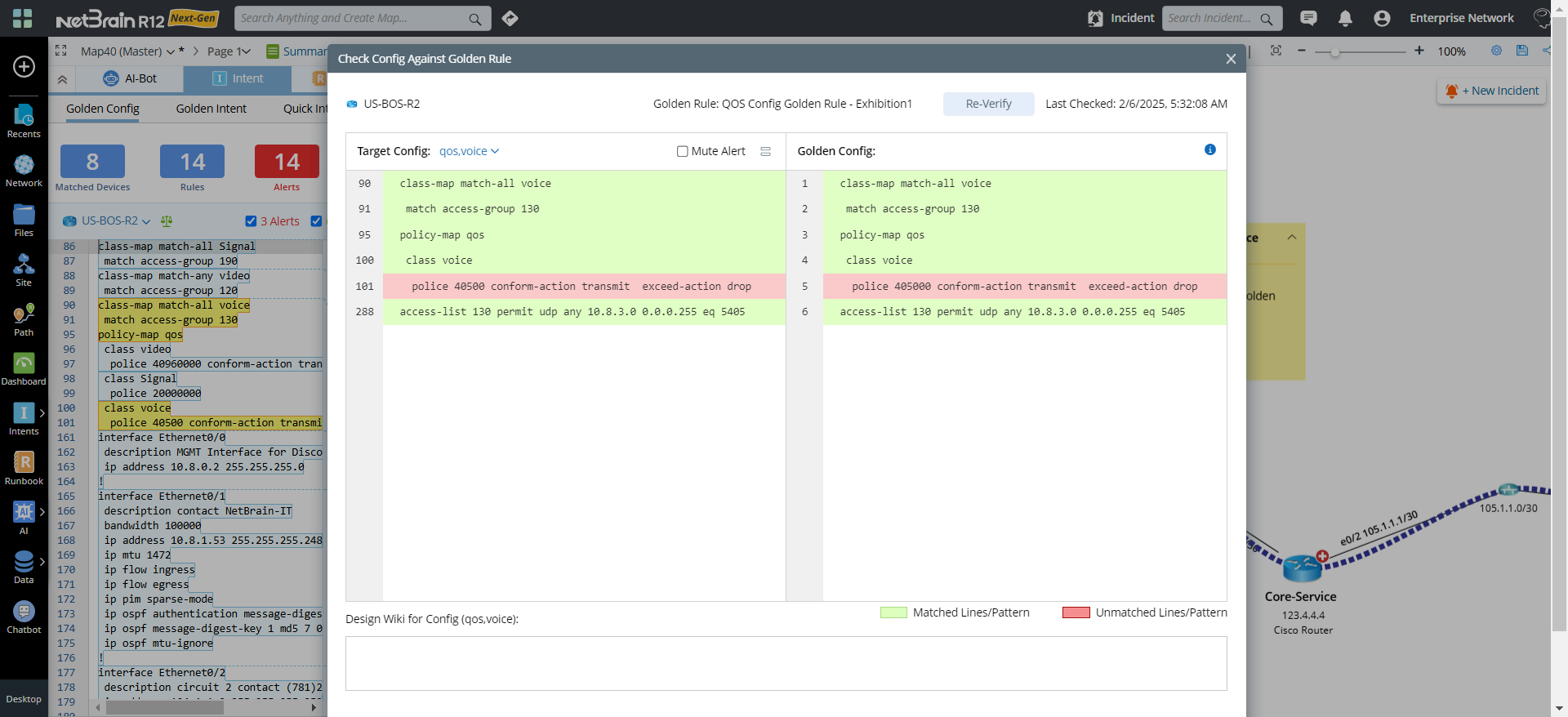
Task: Adjust the map zoom slider
Action: tap(1335, 51)
